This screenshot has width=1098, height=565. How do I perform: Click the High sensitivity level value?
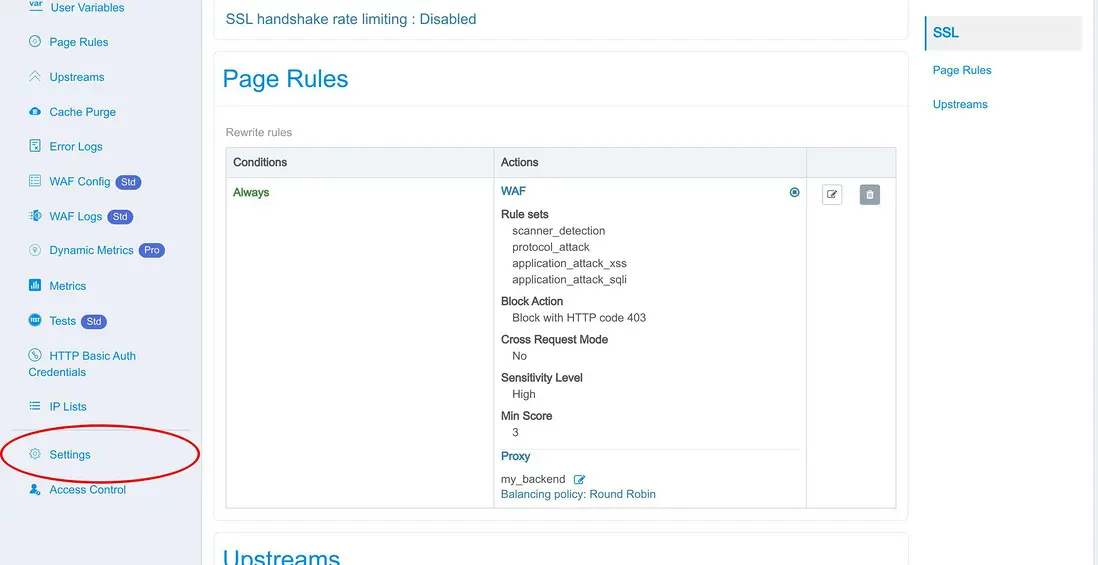pyautogui.click(x=524, y=394)
